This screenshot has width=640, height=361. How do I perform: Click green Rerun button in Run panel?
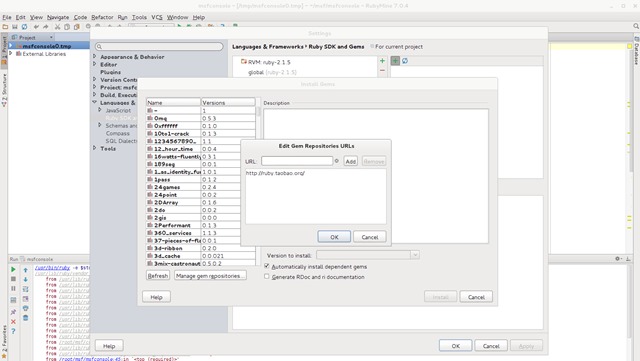click(x=13, y=270)
